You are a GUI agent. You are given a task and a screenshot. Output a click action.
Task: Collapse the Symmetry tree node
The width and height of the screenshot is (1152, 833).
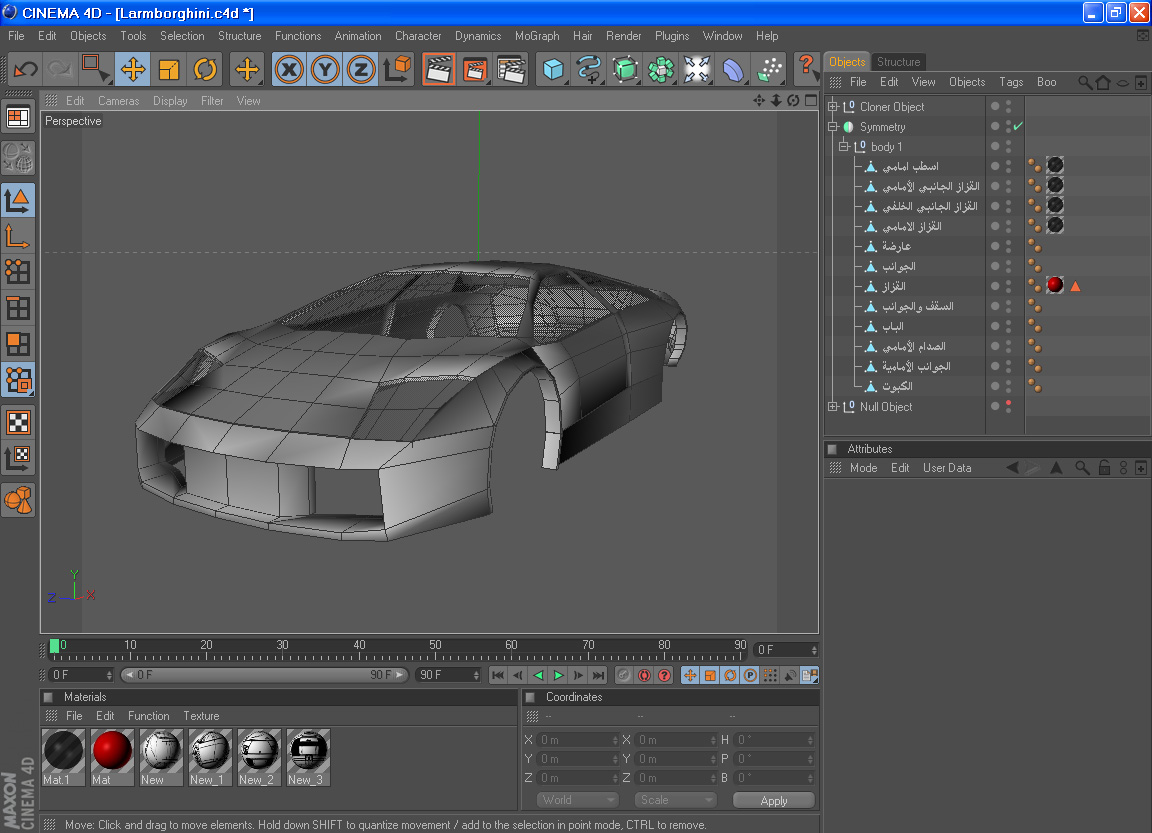coord(833,126)
